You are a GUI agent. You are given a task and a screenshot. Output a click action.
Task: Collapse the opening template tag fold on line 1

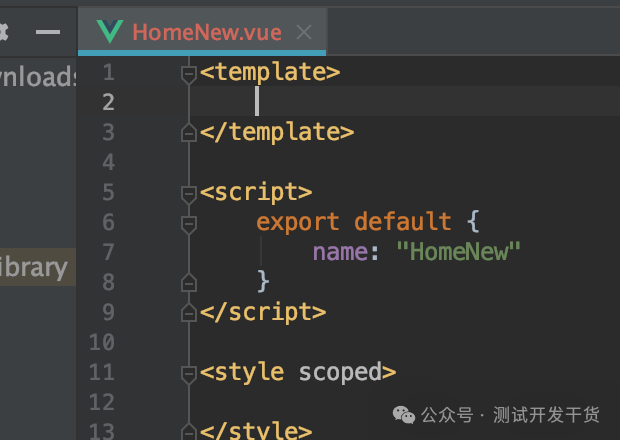pyautogui.click(x=189, y=74)
